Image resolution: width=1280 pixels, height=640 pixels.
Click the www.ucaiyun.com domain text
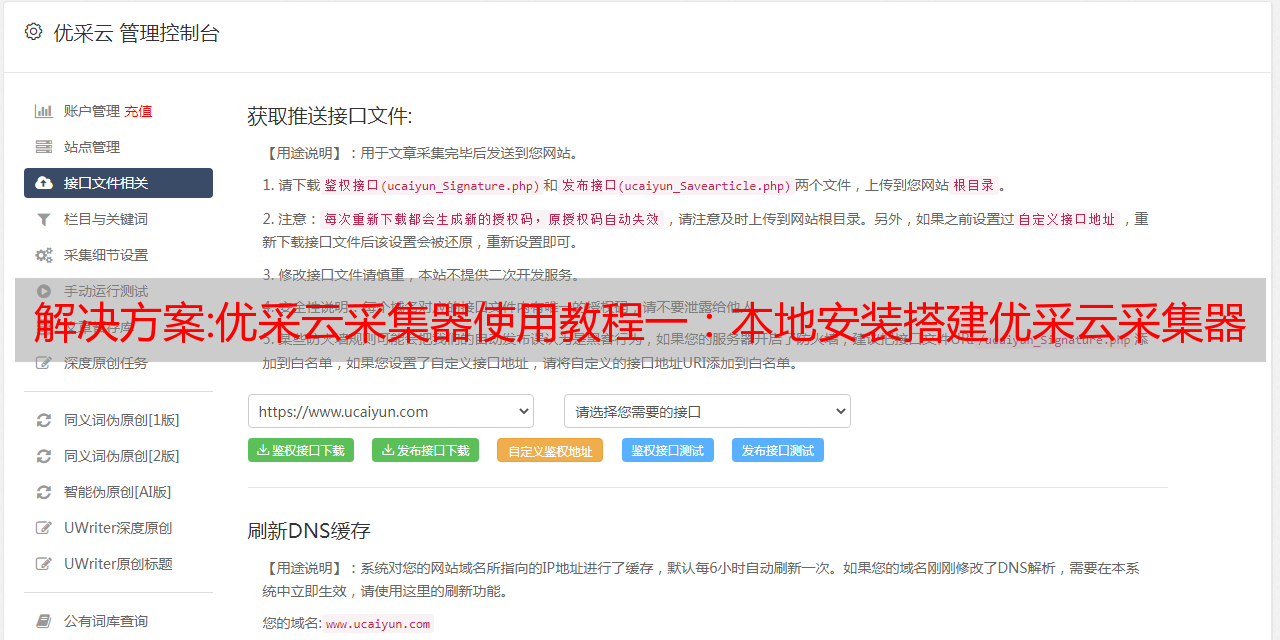(x=378, y=623)
